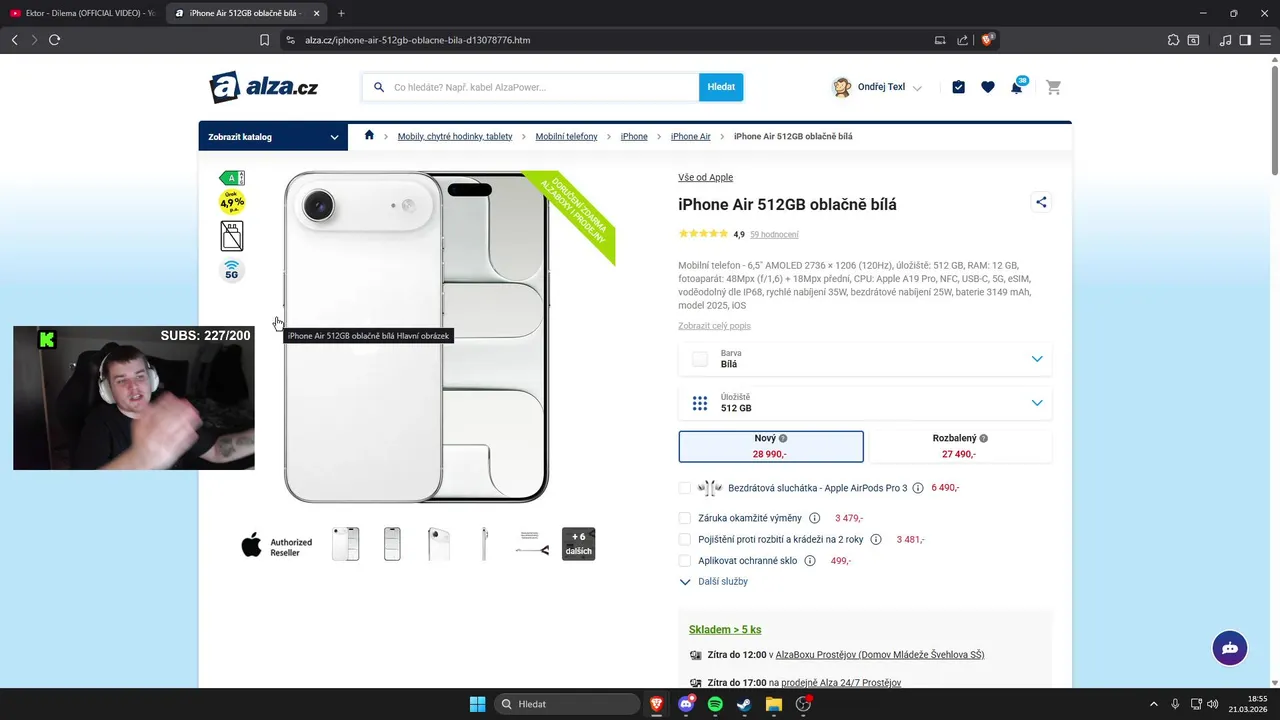Open the 5G feature badge
The image size is (1280, 720).
(x=232, y=271)
